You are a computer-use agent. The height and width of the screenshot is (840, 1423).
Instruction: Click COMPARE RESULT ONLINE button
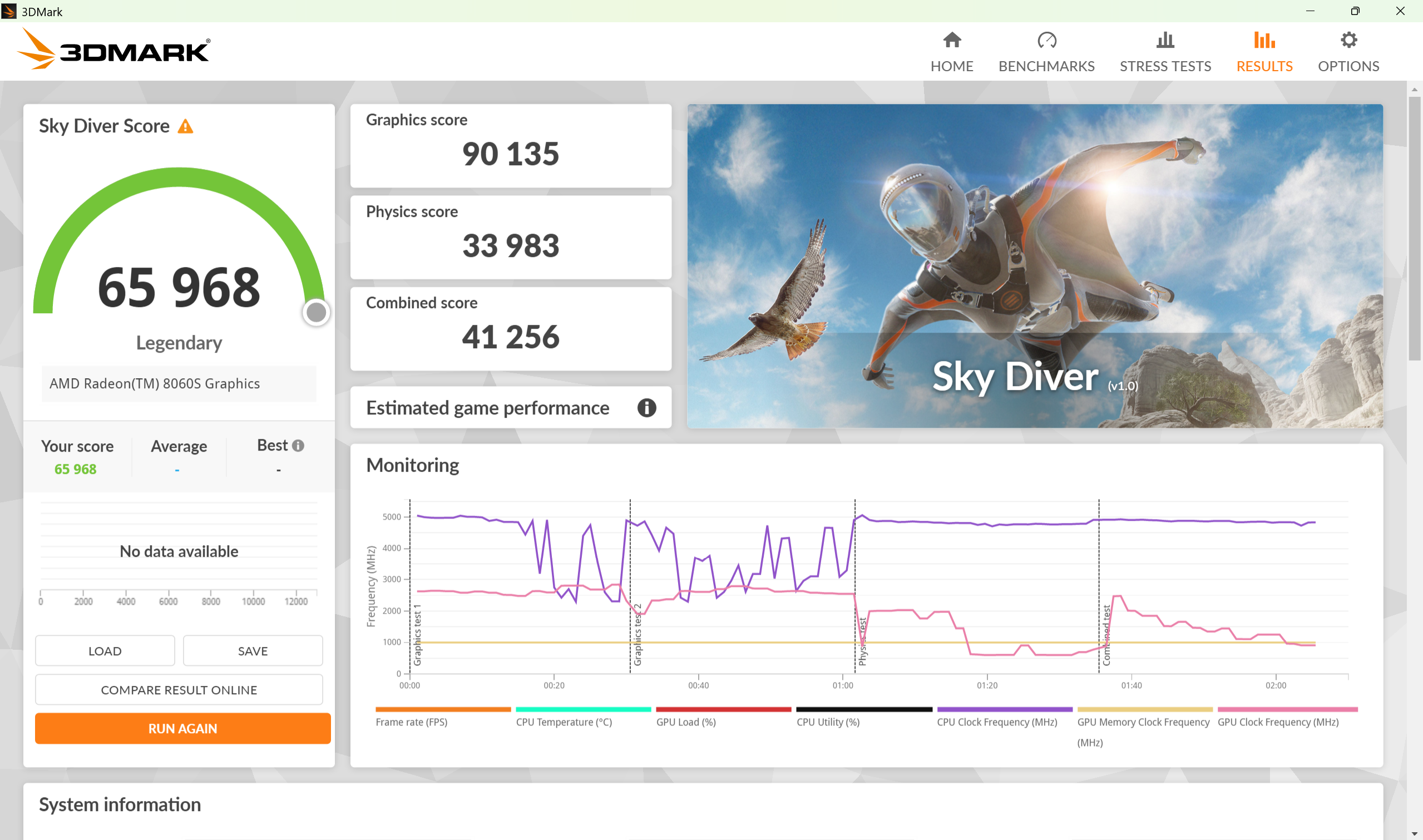coord(179,689)
